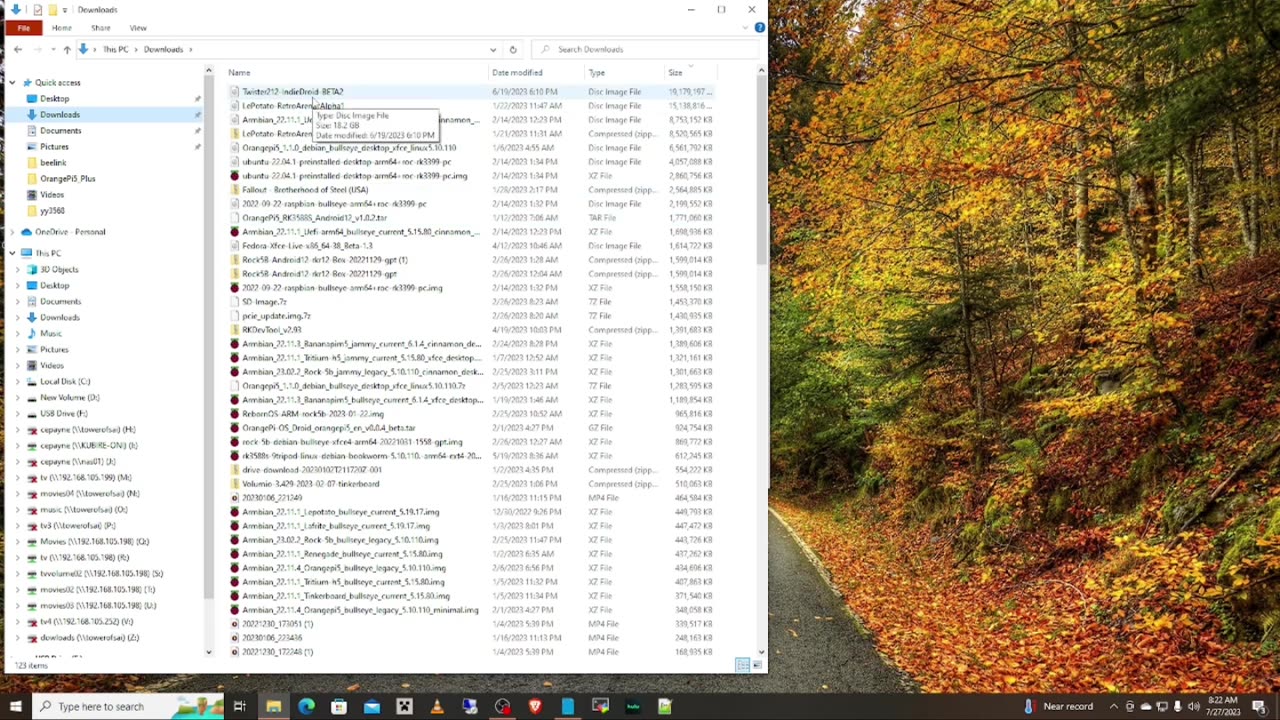The height and width of the screenshot is (720, 1280).
Task: Open beelink folder in Quick access
Action: [52, 162]
